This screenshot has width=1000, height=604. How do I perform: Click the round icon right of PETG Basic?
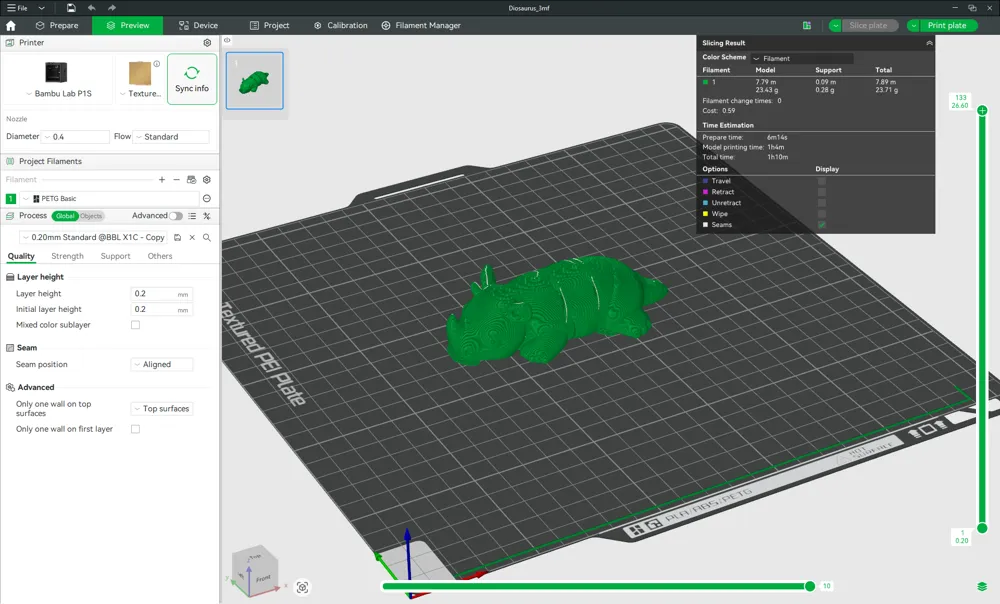click(207, 198)
